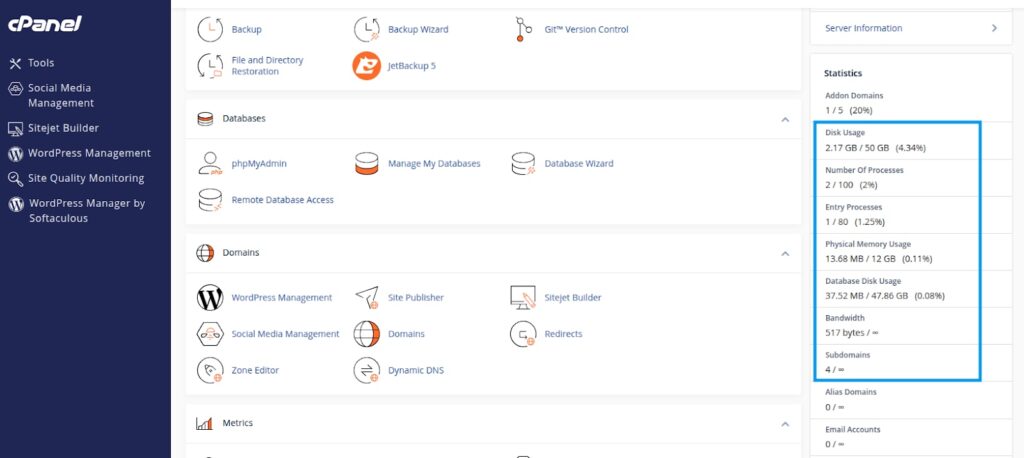The image size is (1024, 458).
Task: Open Social Media Management sidebar item
Action: click(x=61, y=95)
